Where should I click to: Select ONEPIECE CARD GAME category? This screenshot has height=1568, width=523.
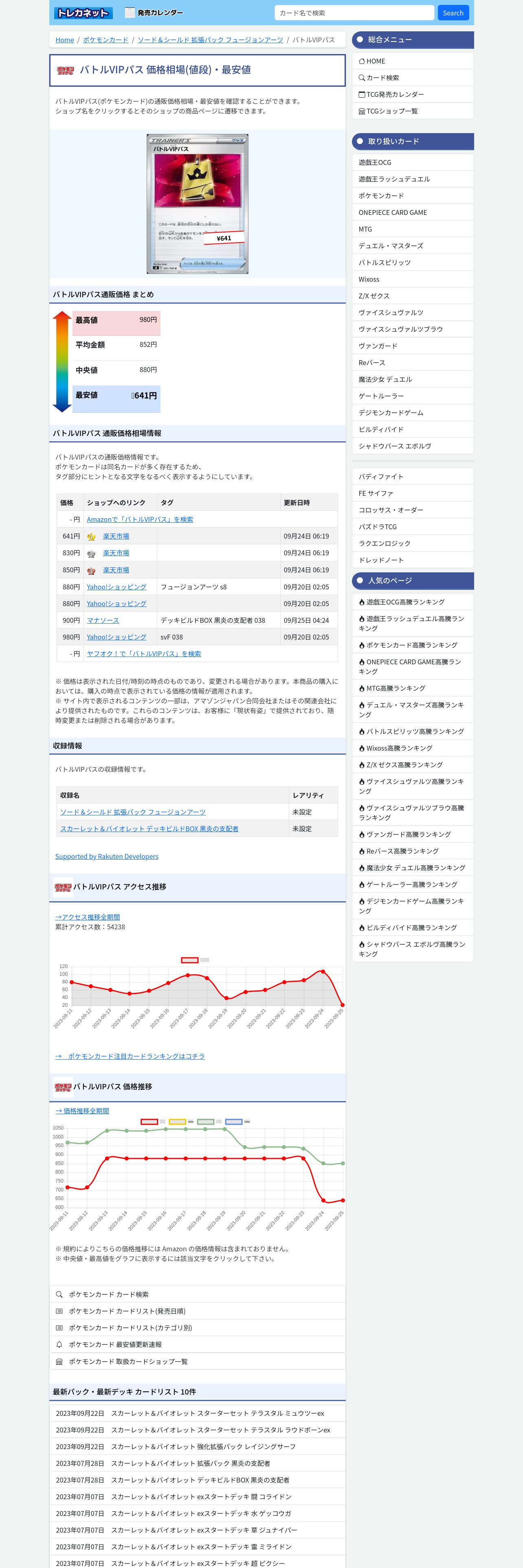tap(413, 212)
